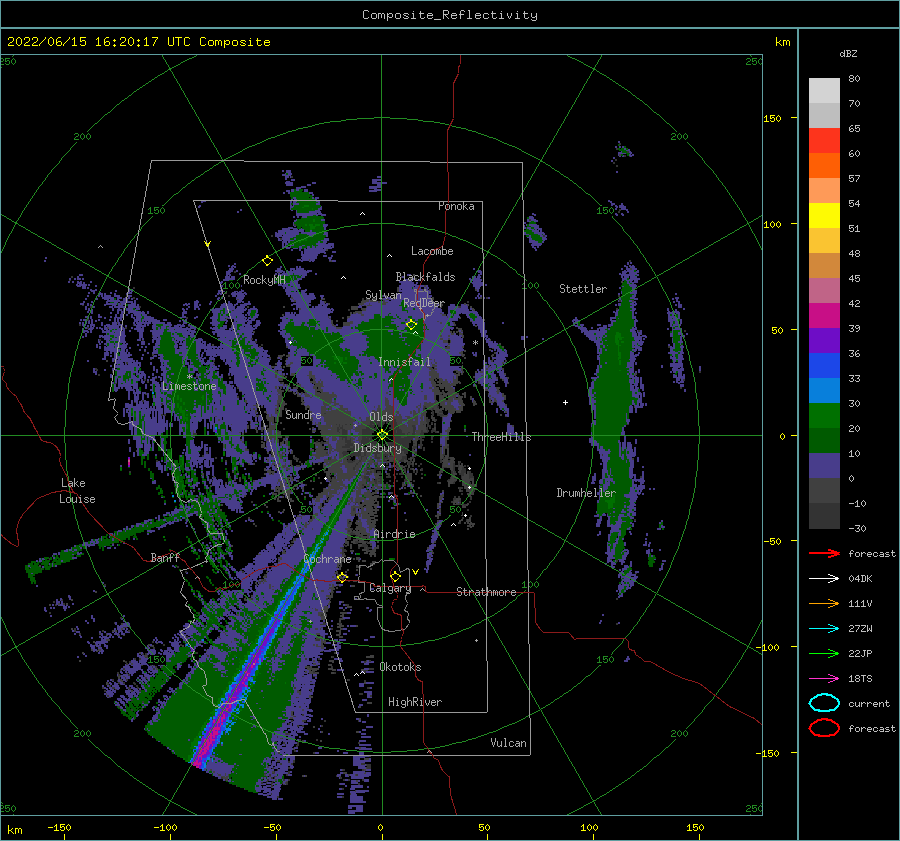The image size is (900, 841).
Task: Click the green 22JP arrow in legend
Action: coord(824,653)
